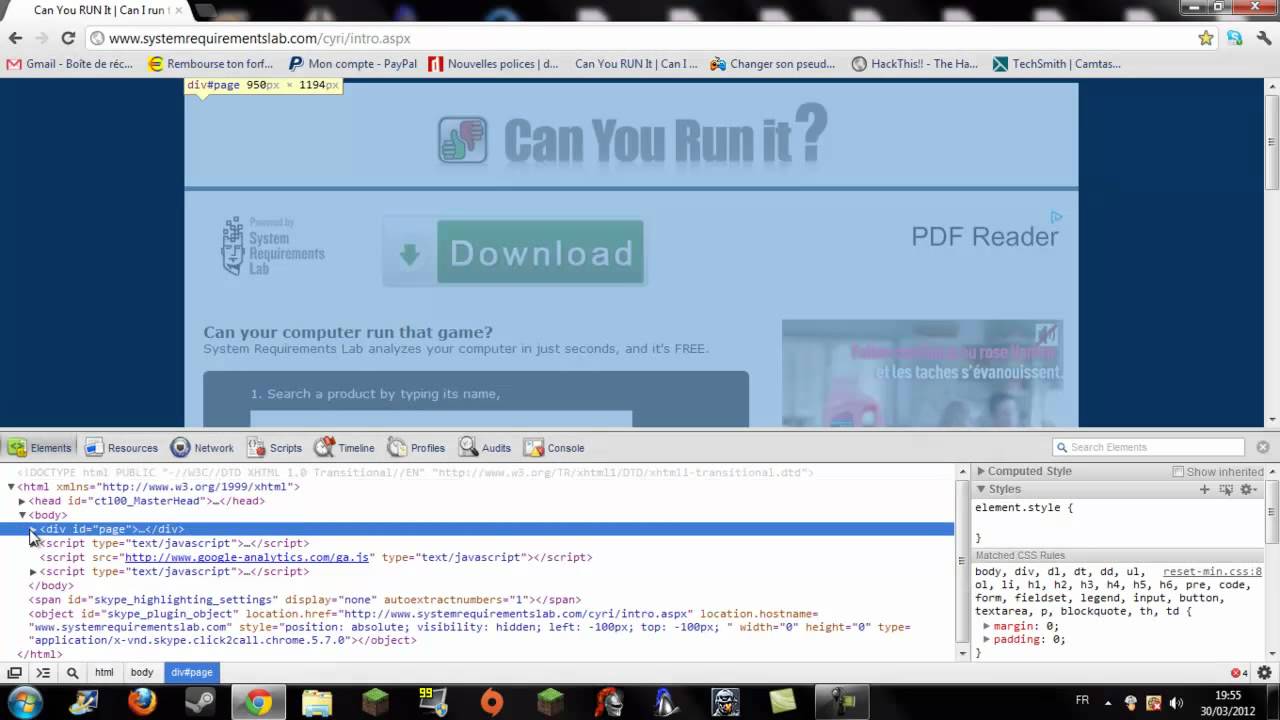Collapse the html element node
This screenshot has width=1280, height=720.
pos(11,487)
